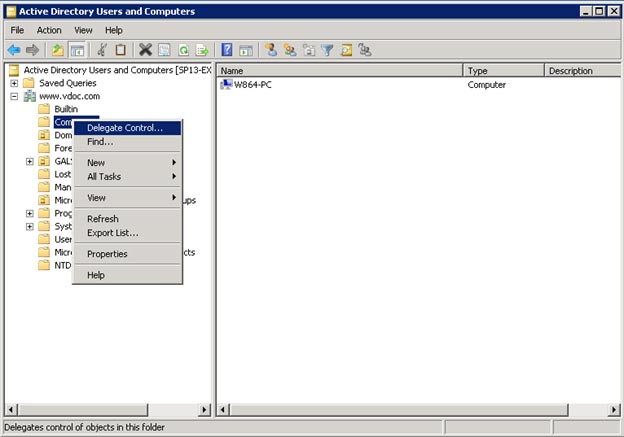624x437 pixels.
Task: Click the Export List toolbar icon
Action: tap(202, 50)
